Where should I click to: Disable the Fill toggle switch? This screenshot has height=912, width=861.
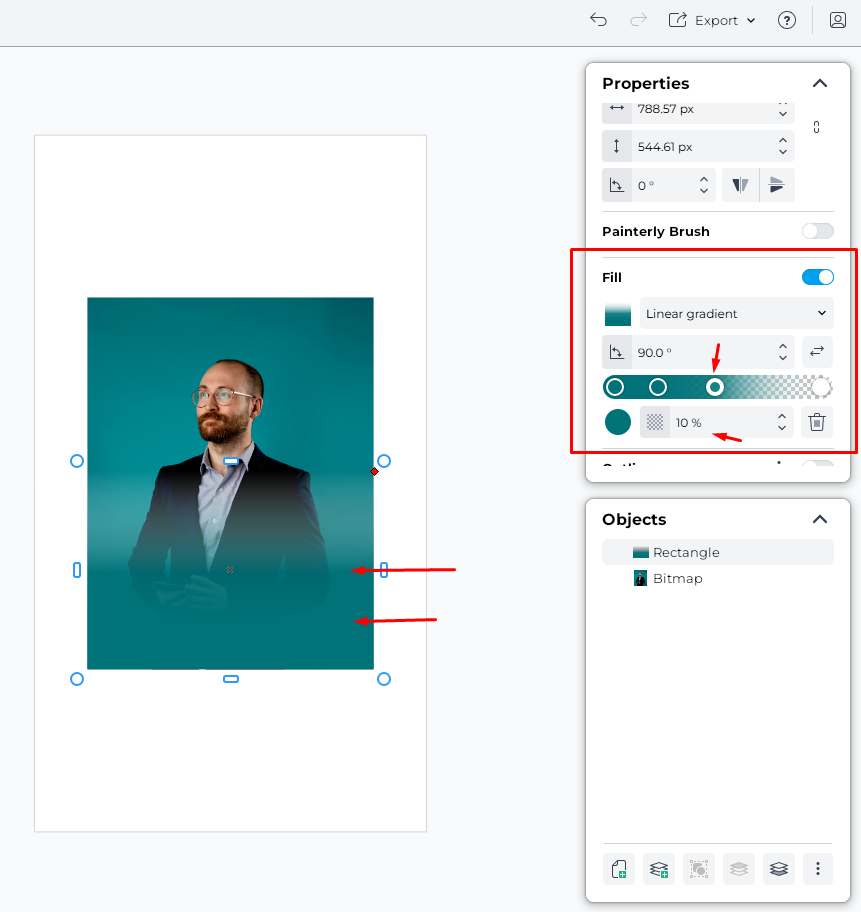pos(817,277)
